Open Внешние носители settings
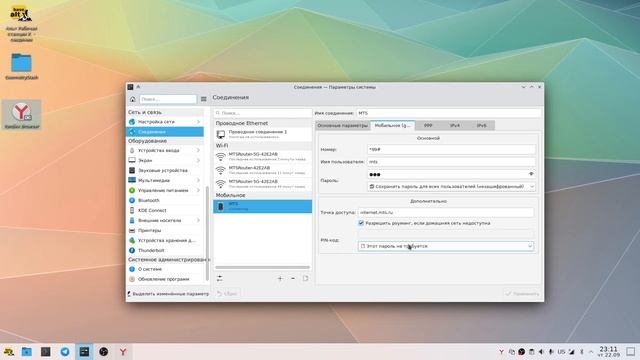The image size is (640, 360). click(x=165, y=220)
